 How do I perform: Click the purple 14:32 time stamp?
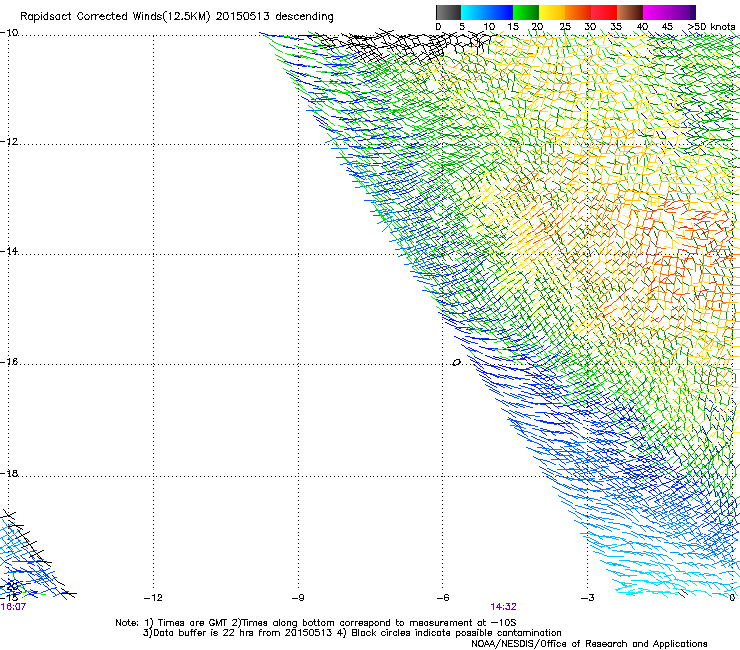point(503,607)
